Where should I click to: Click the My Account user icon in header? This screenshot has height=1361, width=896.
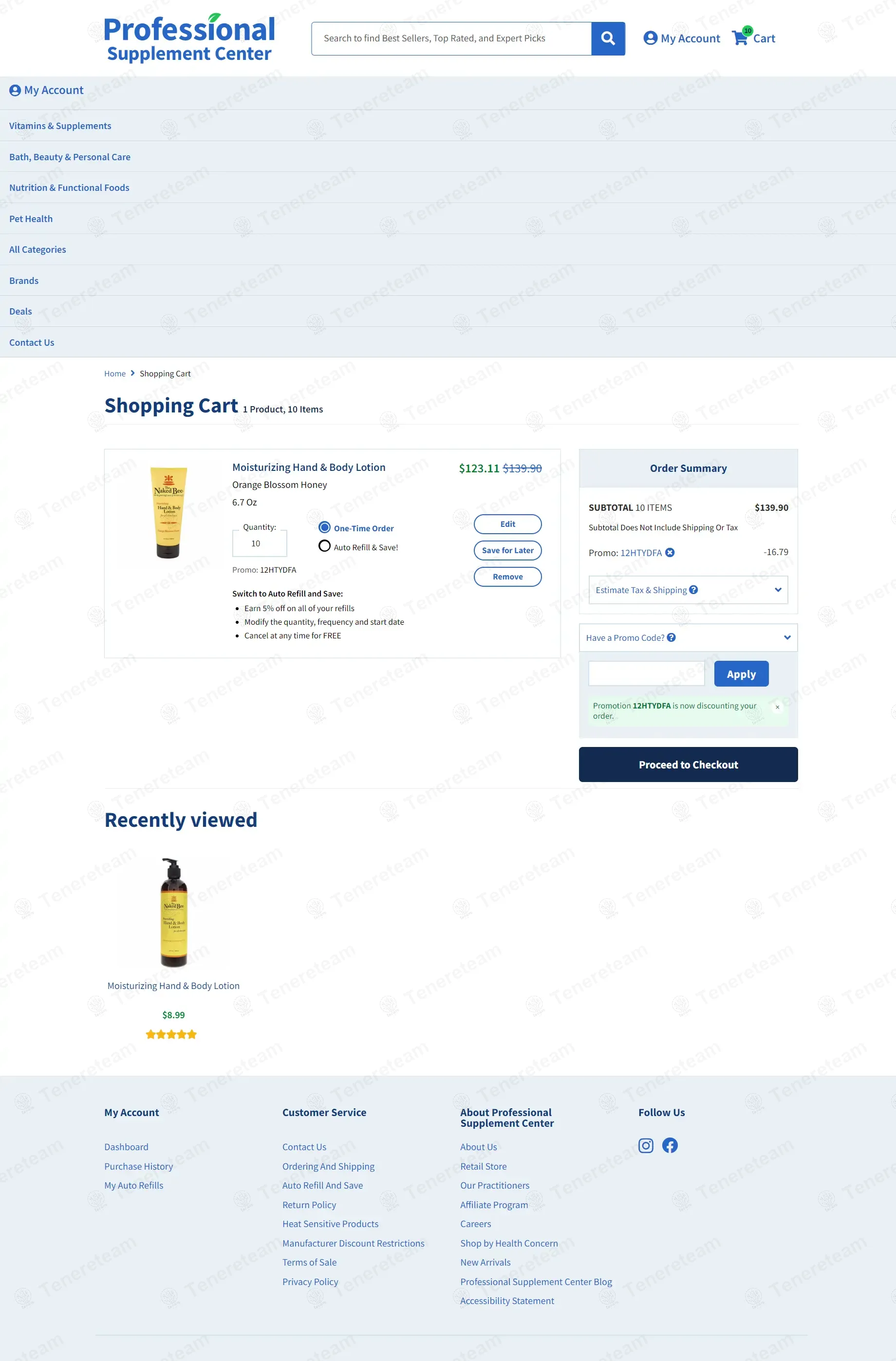pyautogui.click(x=650, y=38)
